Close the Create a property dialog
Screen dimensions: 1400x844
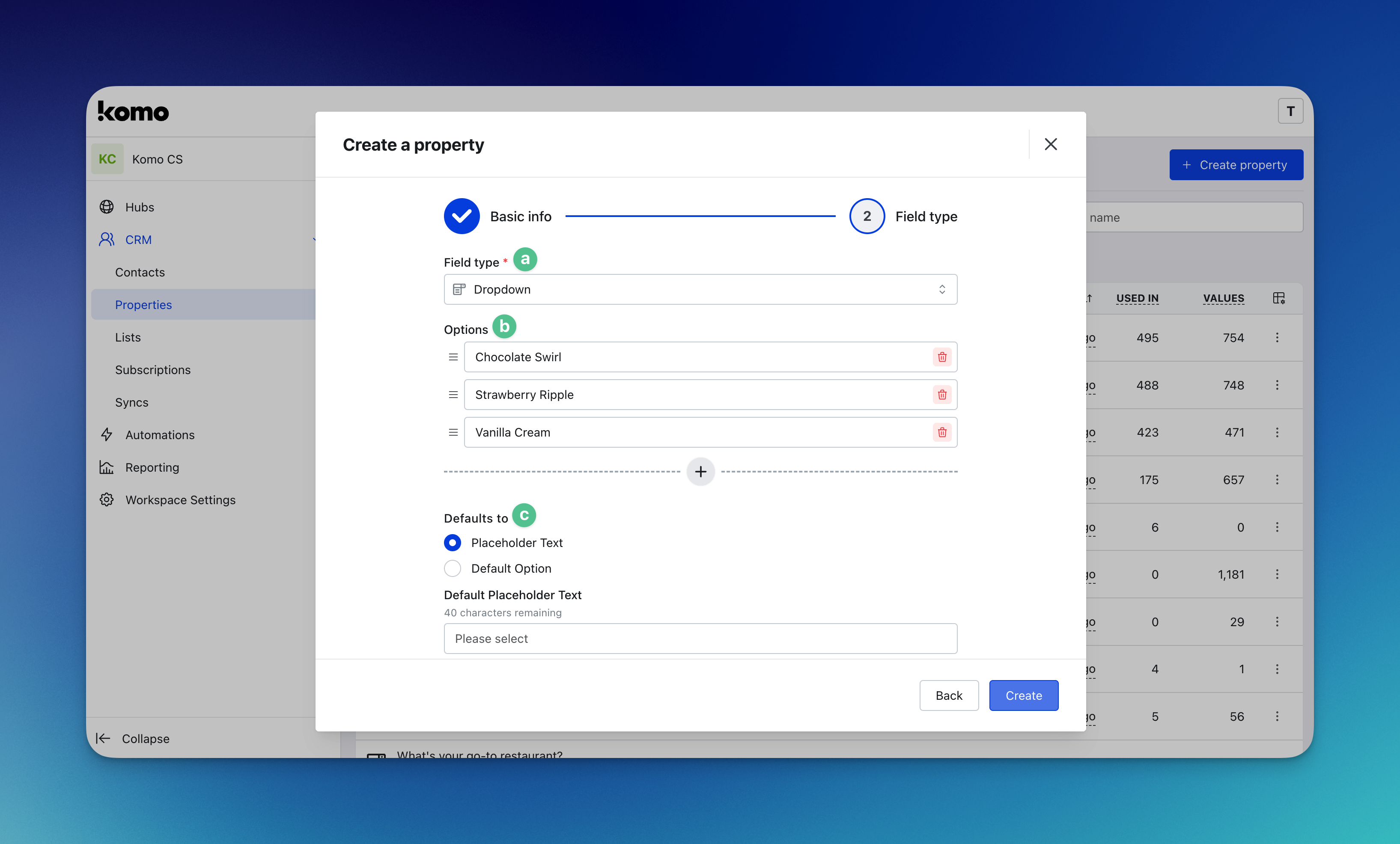pos(1050,144)
